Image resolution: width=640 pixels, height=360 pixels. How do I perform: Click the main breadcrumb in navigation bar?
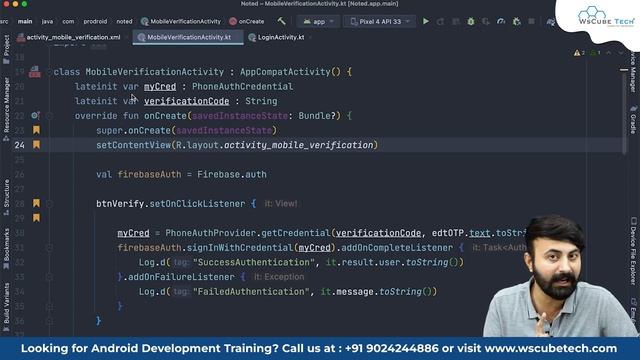point(25,21)
